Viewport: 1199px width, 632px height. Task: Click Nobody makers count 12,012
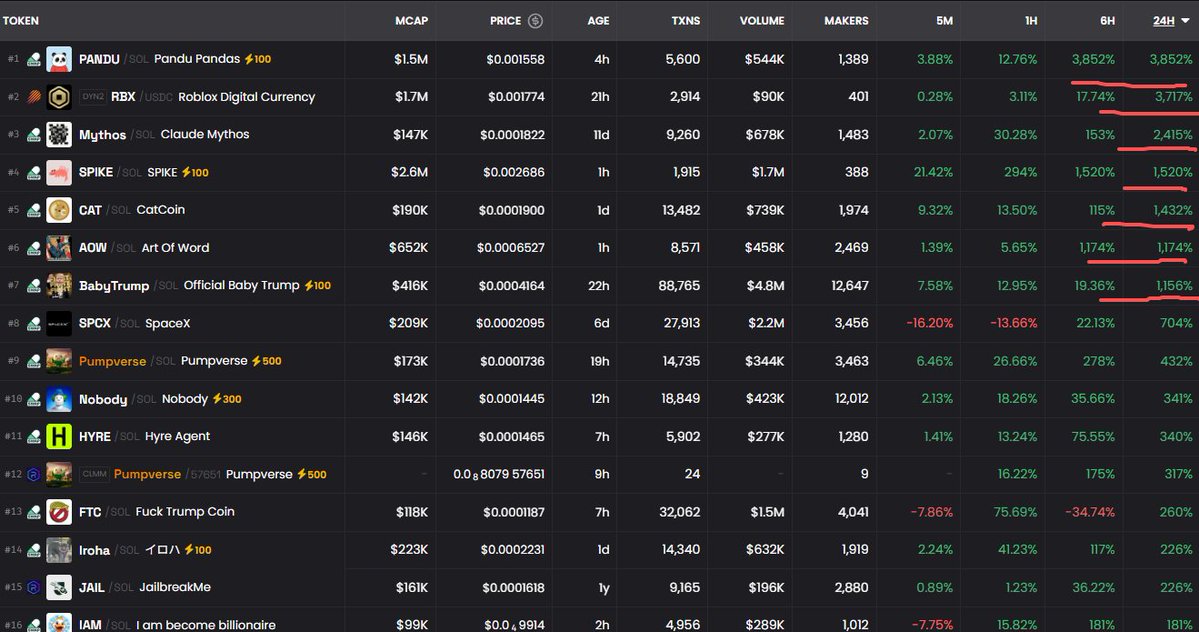click(x=851, y=399)
